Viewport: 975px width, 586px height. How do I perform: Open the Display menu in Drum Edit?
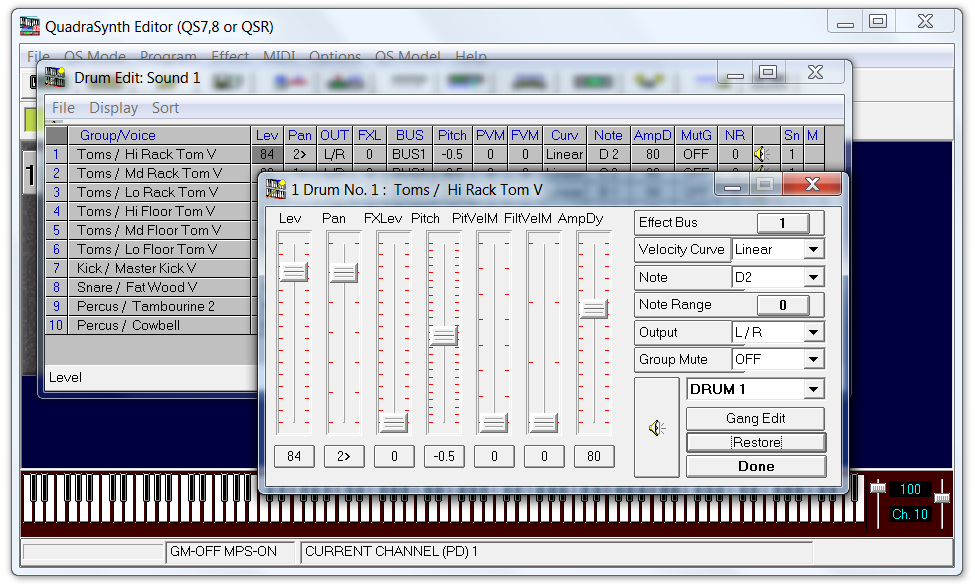(x=113, y=108)
